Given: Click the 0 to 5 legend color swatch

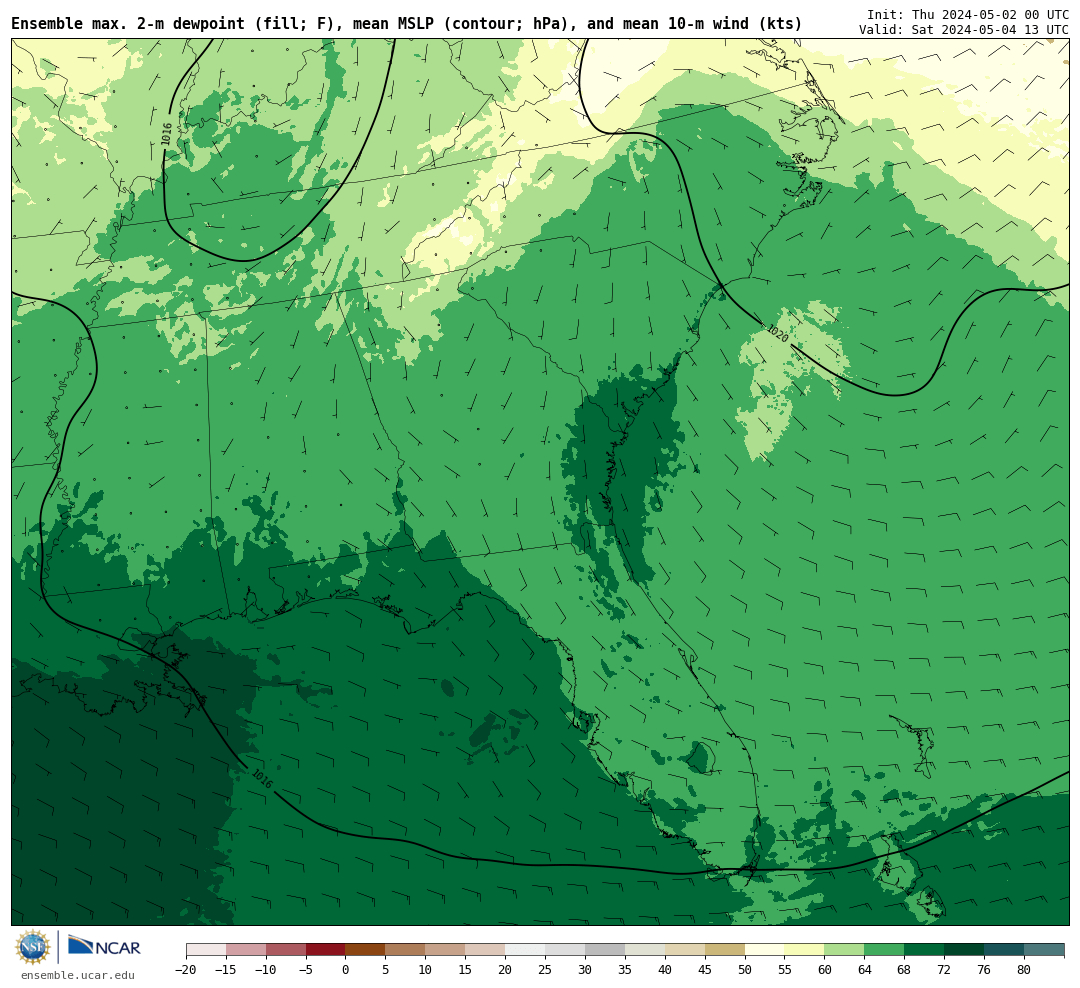Looking at the screenshot, I should [x=366, y=950].
